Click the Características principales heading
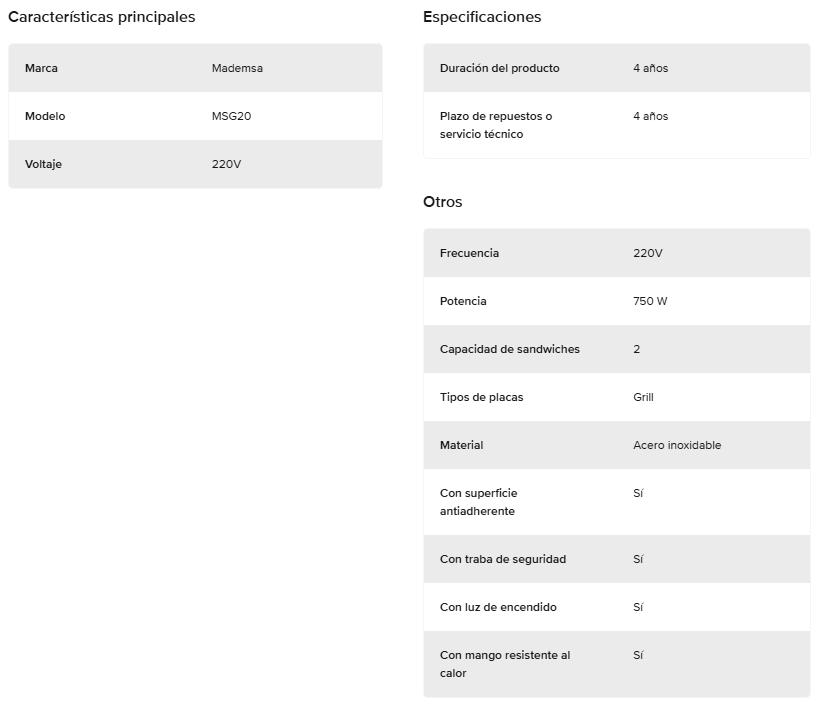Viewport: 819px width, 711px height. click(102, 17)
